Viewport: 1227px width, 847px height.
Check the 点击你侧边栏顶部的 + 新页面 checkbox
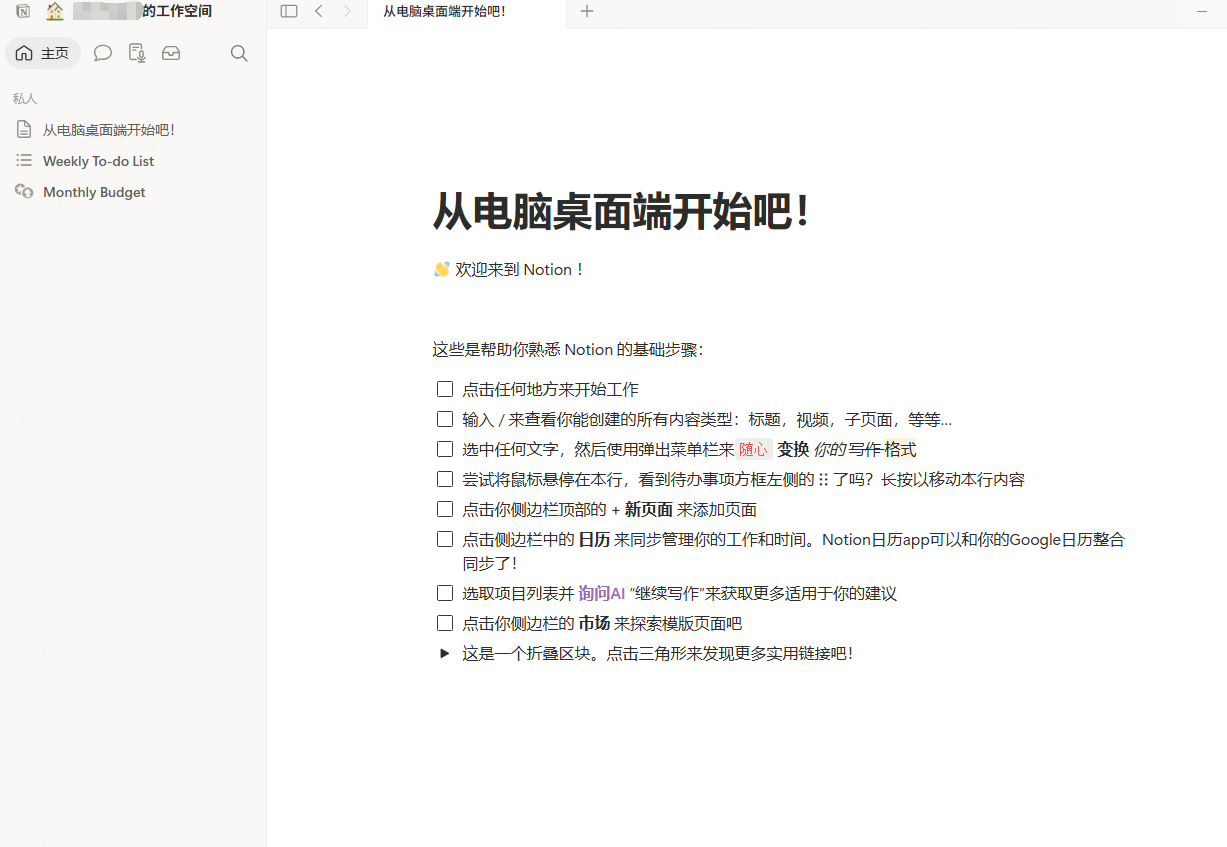(x=445, y=509)
